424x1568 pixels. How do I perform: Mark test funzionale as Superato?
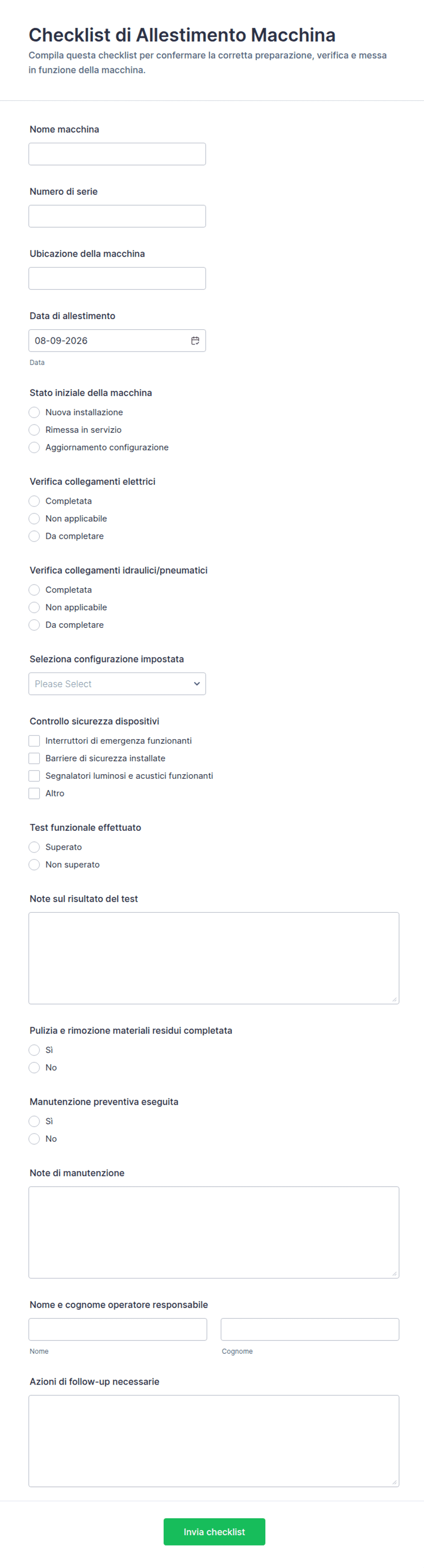point(34,847)
